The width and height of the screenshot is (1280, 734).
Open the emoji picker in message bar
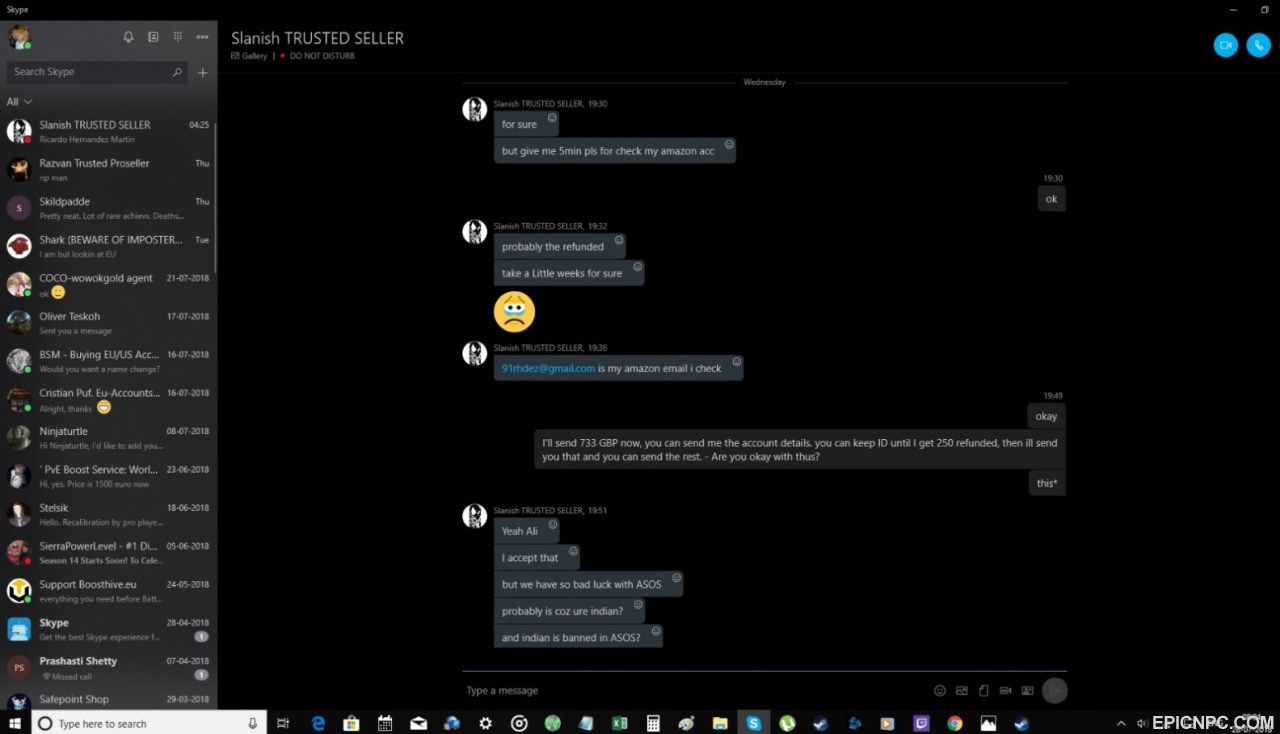click(x=939, y=690)
